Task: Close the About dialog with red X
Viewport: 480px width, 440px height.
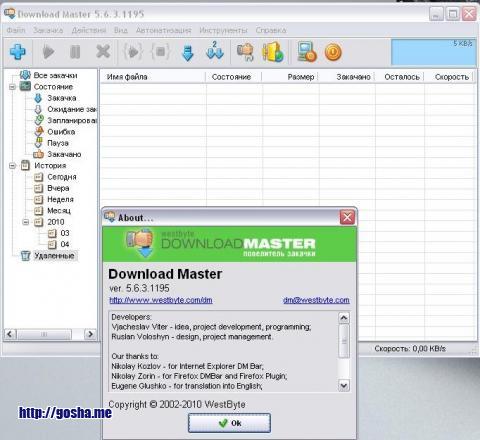Action: (347, 217)
